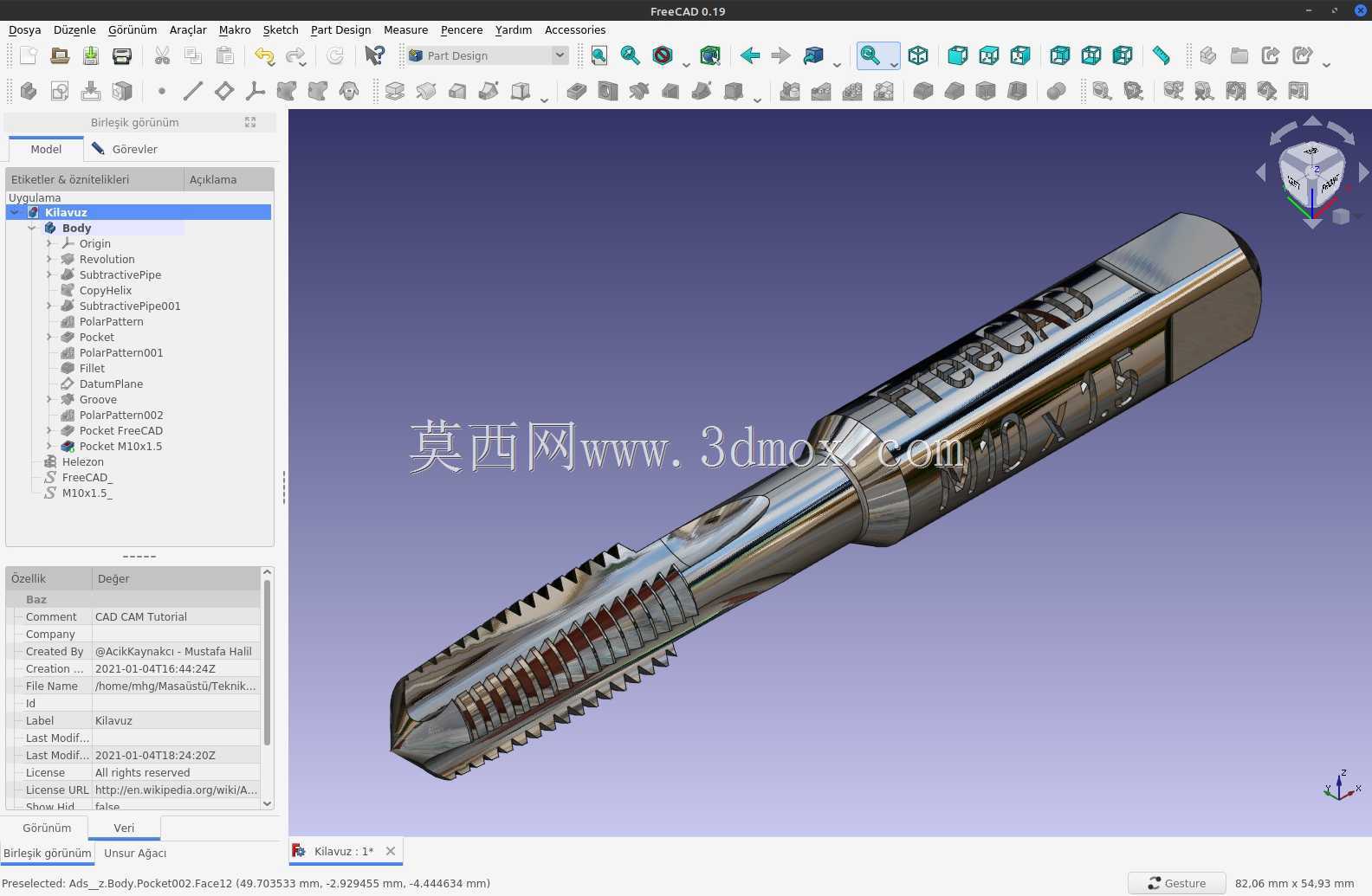Screen dimensions: 1372x896
Task: Open the Dosya menu
Action: (25, 29)
